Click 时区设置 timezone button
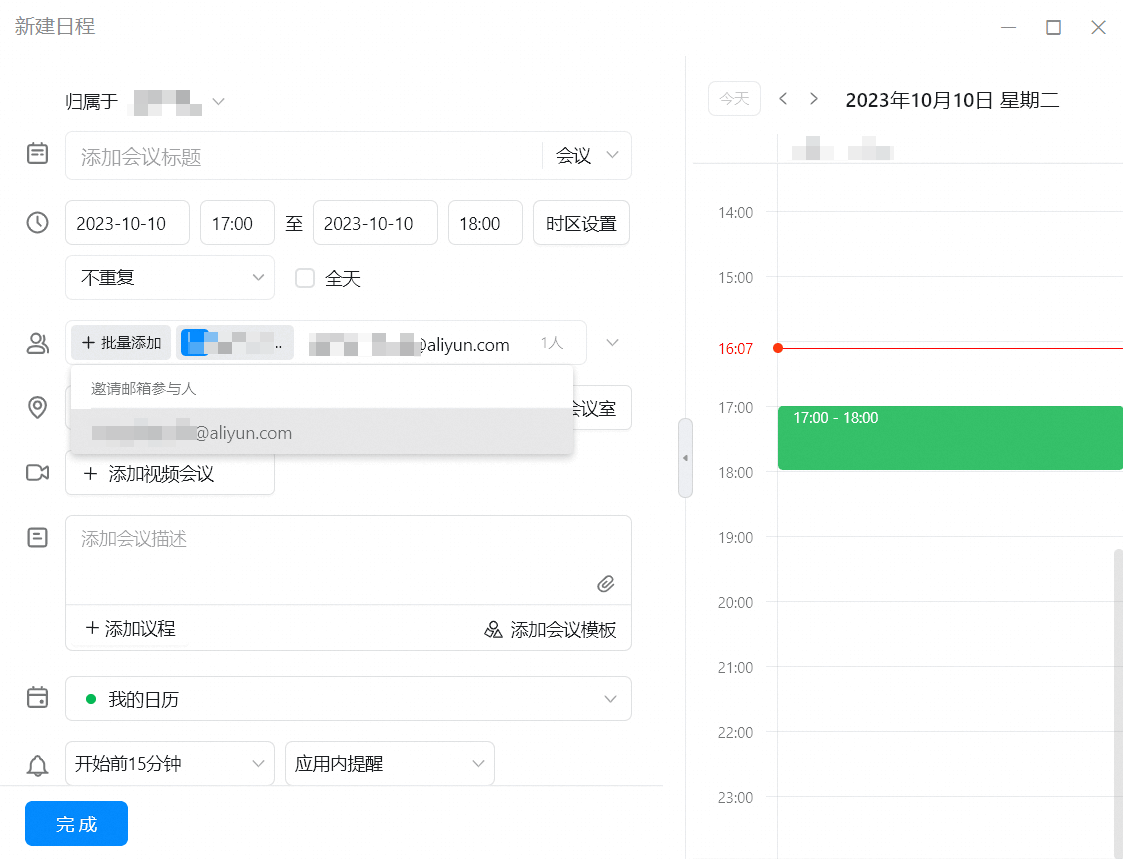1123x859 pixels. coord(581,223)
